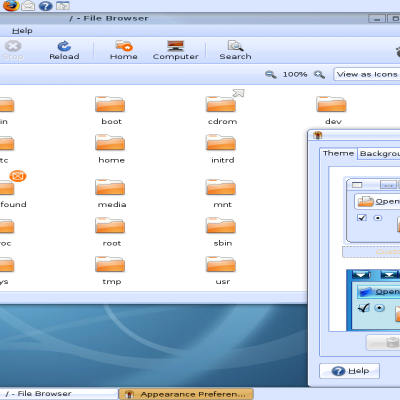Open the Help menu in File Browser
The height and width of the screenshot is (400, 400).
pos(22,31)
